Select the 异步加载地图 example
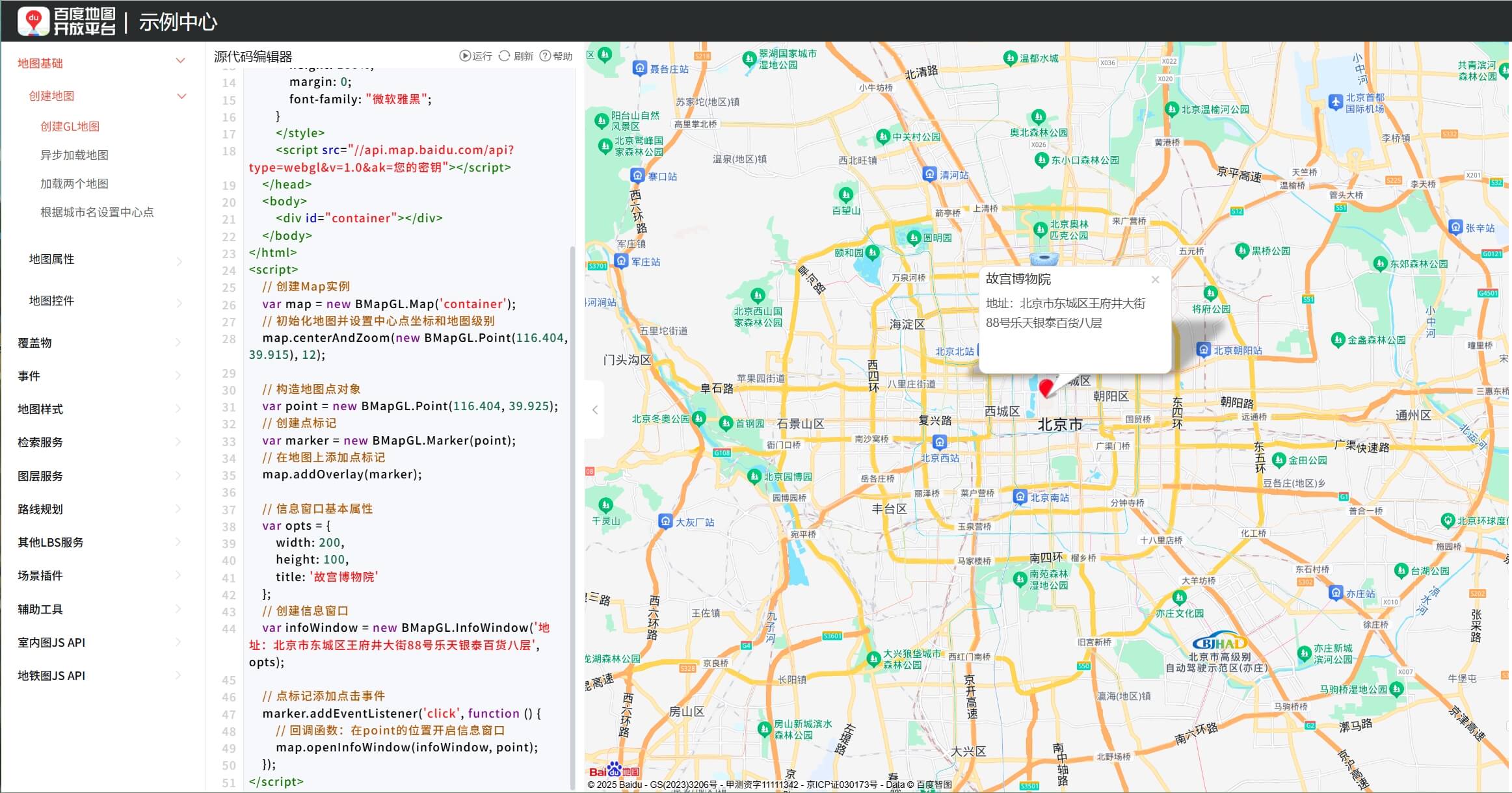Screen dimensions: 1512x793 (x=74, y=155)
